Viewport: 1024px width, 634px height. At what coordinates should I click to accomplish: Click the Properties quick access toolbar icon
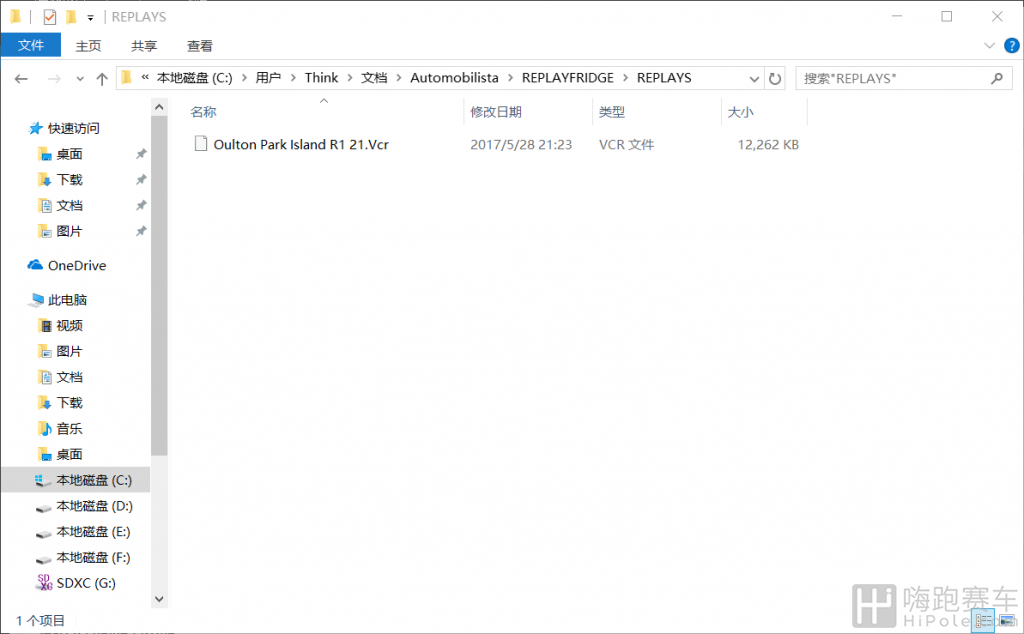[50, 16]
